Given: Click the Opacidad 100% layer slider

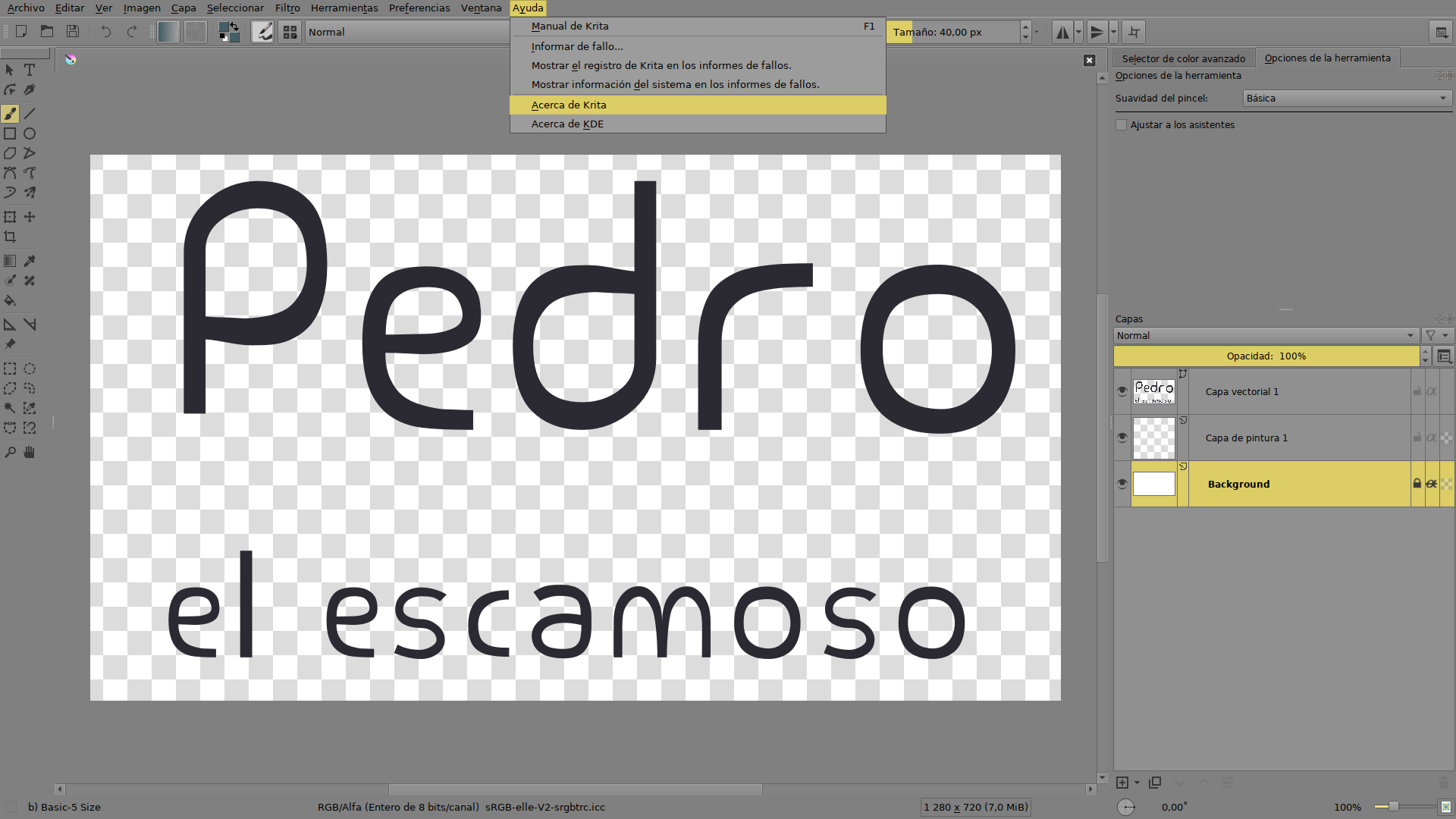Looking at the screenshot, I should [x=1266, y=356].
